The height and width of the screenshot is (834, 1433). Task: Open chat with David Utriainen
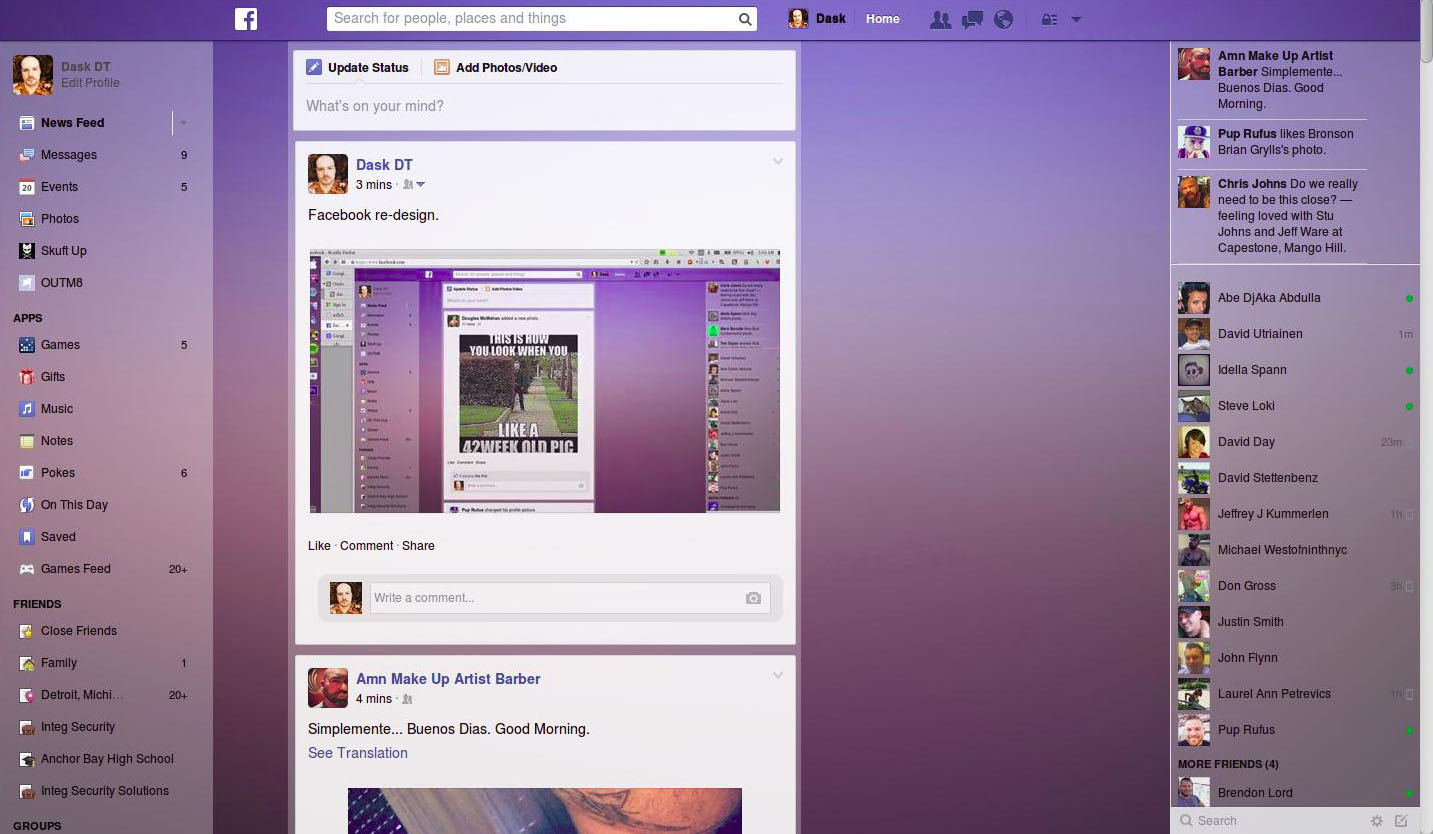(x=1295, y=334)
